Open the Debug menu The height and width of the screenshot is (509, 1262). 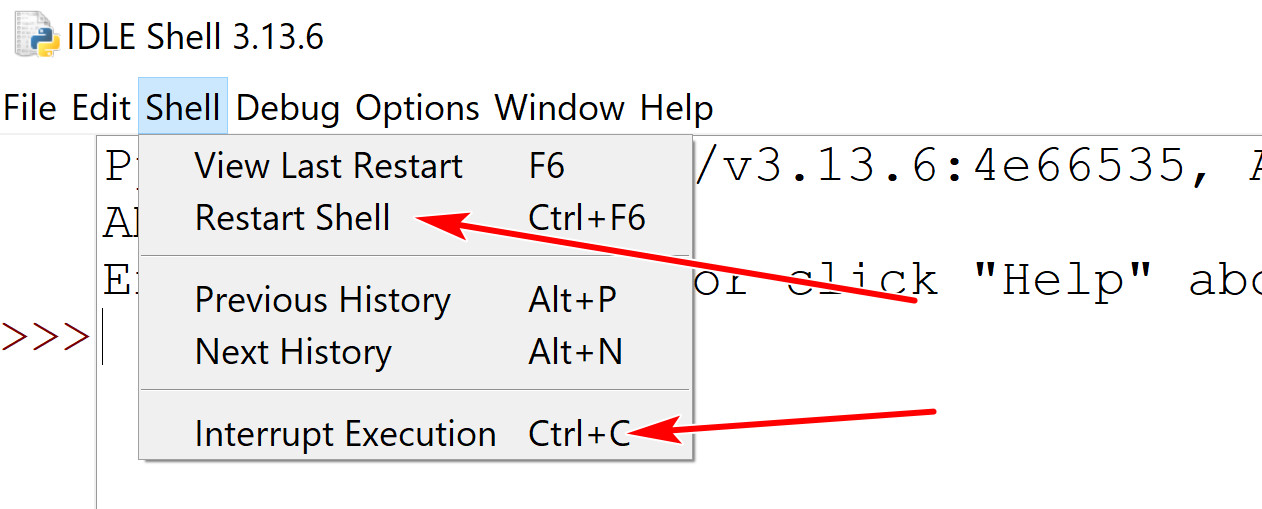[x=288, y=107]
